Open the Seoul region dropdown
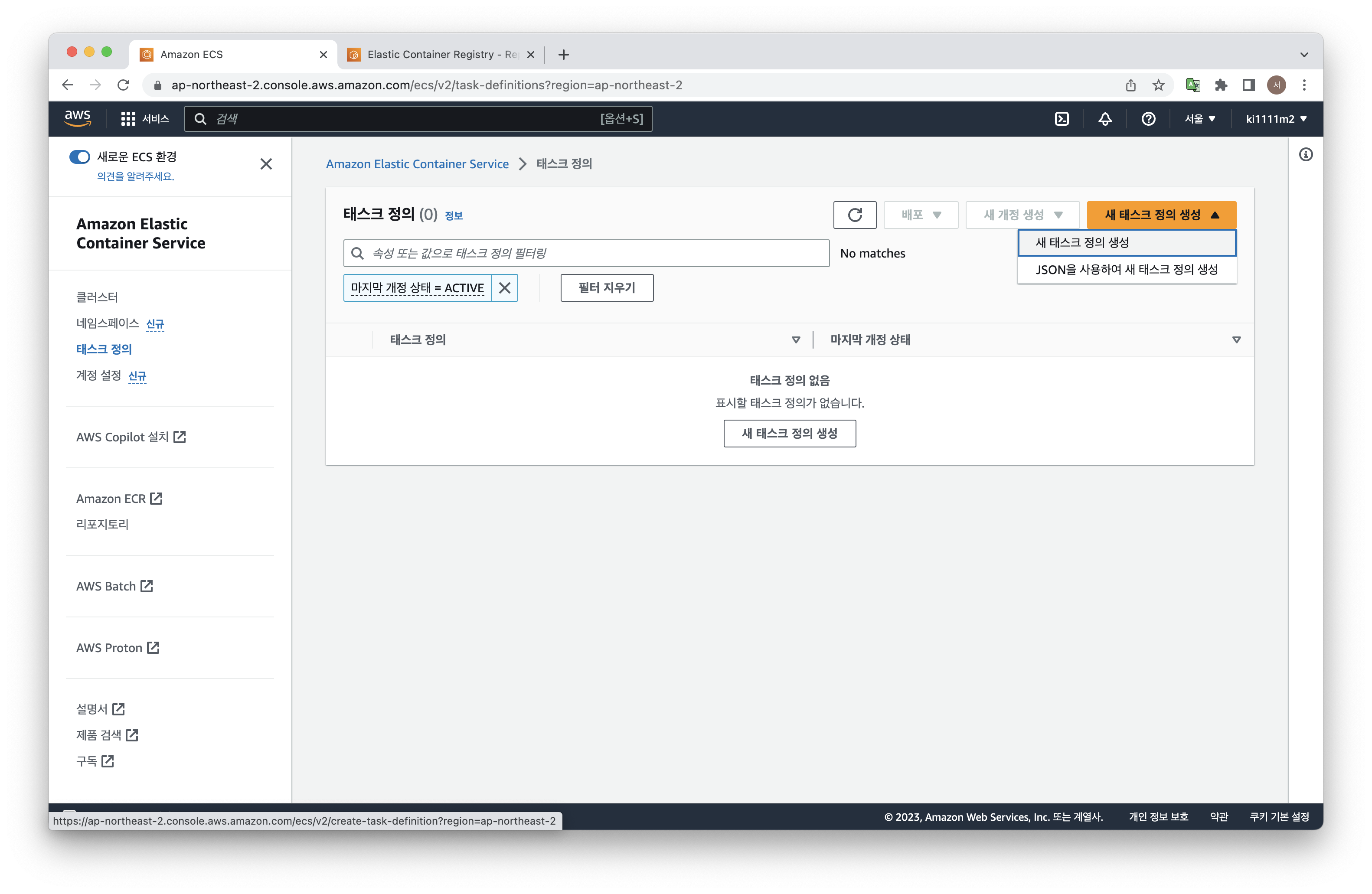 point(1200,119)
